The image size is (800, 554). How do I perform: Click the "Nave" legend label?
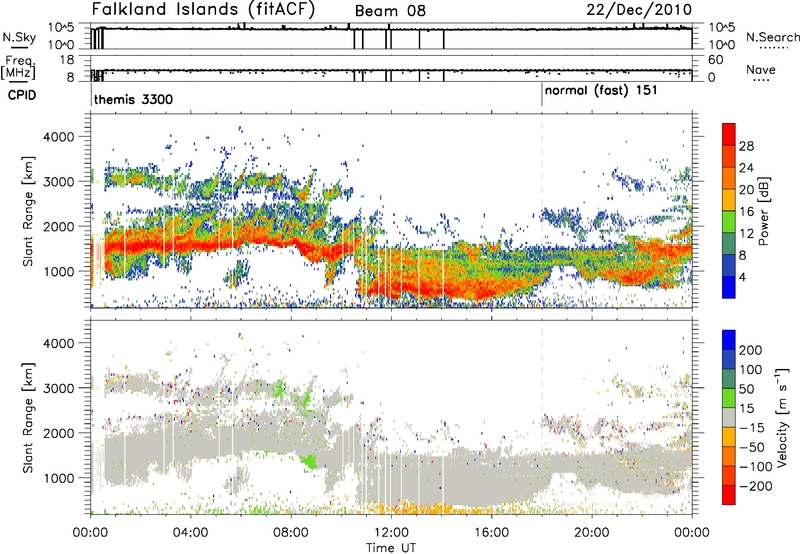tap(761, 69)
